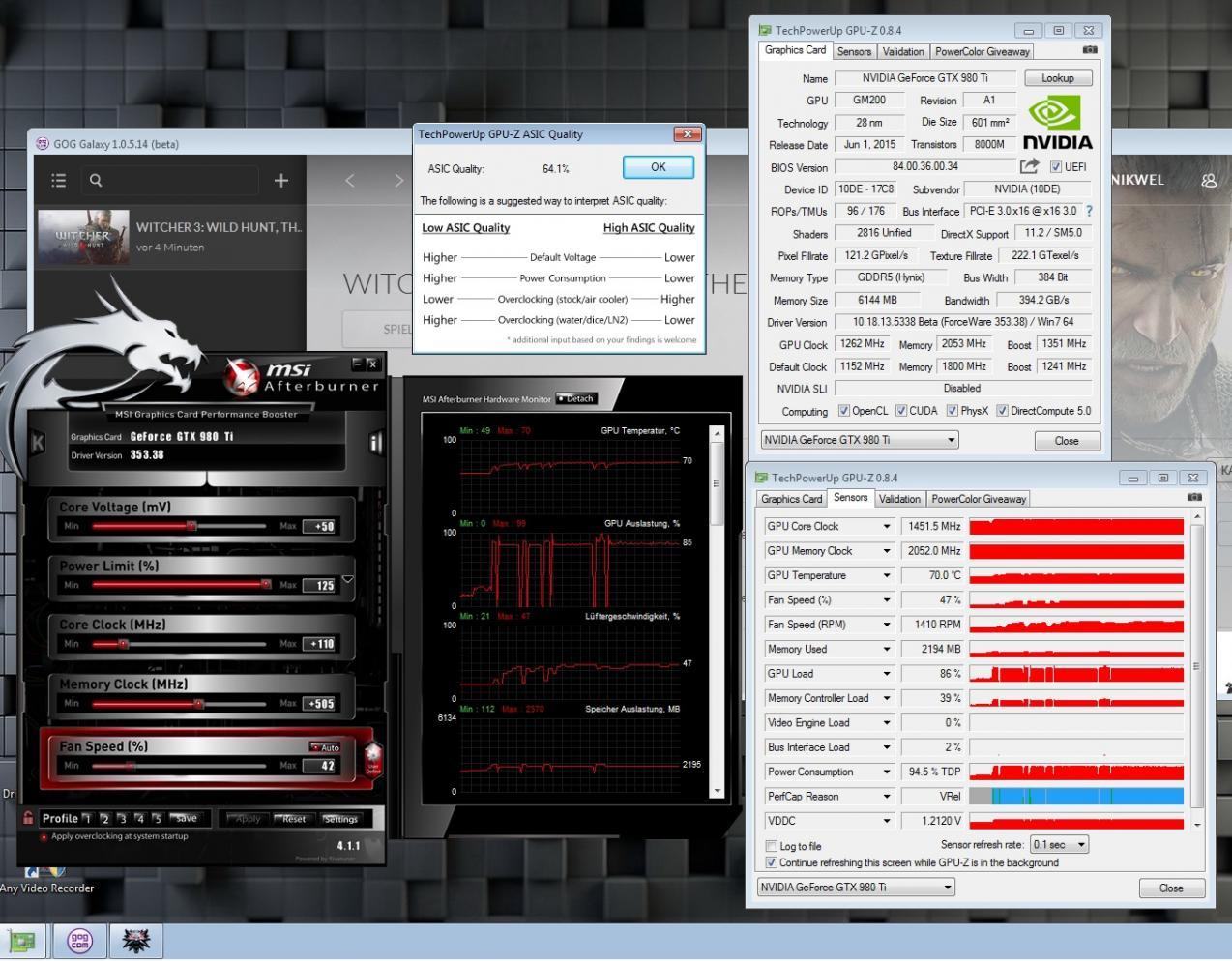Select Afterburner profile slot 4
The height and width of the screenshot is (961, 1232).
point(139,819)
